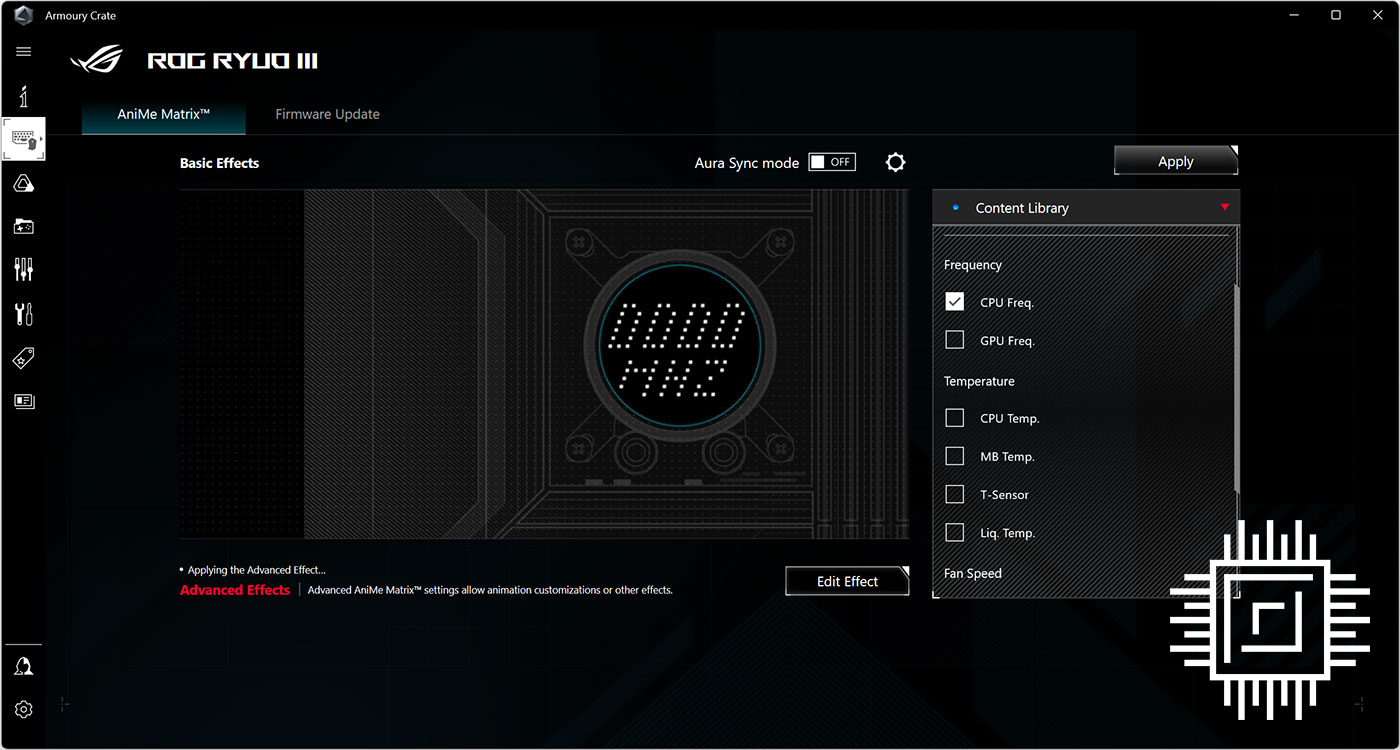Open the sliders/configuration panel icon
This screenshot has height=750, width=1400.
pyautogui.click(x=23, y=269)
